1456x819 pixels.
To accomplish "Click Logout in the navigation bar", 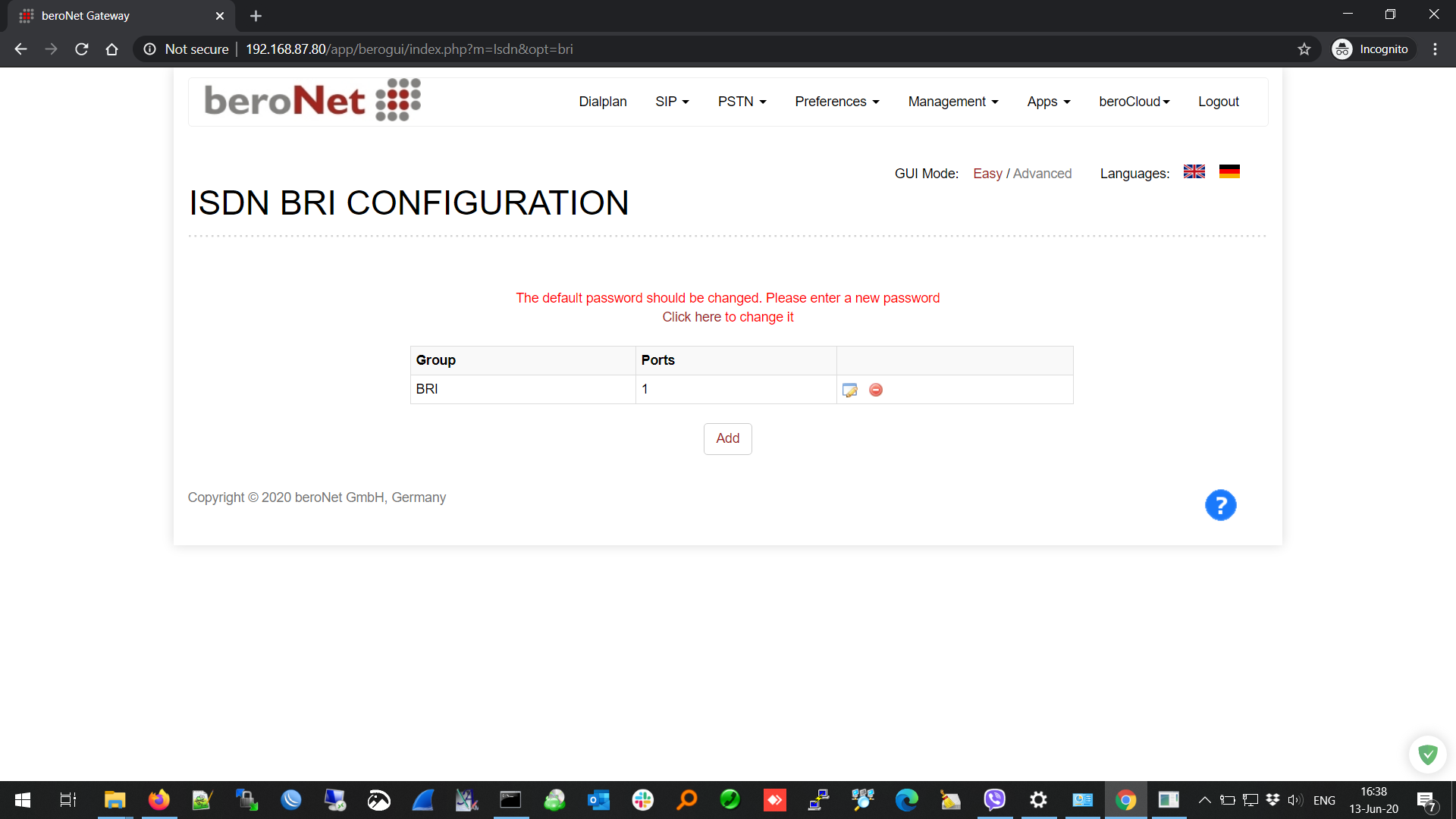I will [x=1218, y=102].
